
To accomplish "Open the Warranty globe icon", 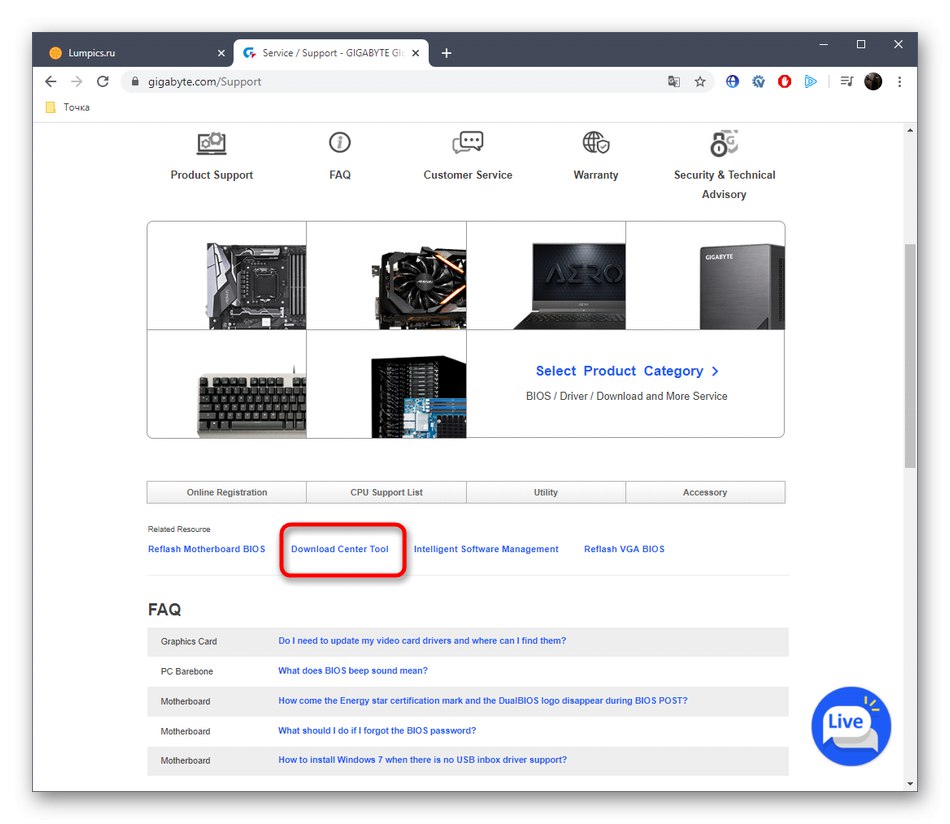I will pyautogui.click(x=596, y=142).
